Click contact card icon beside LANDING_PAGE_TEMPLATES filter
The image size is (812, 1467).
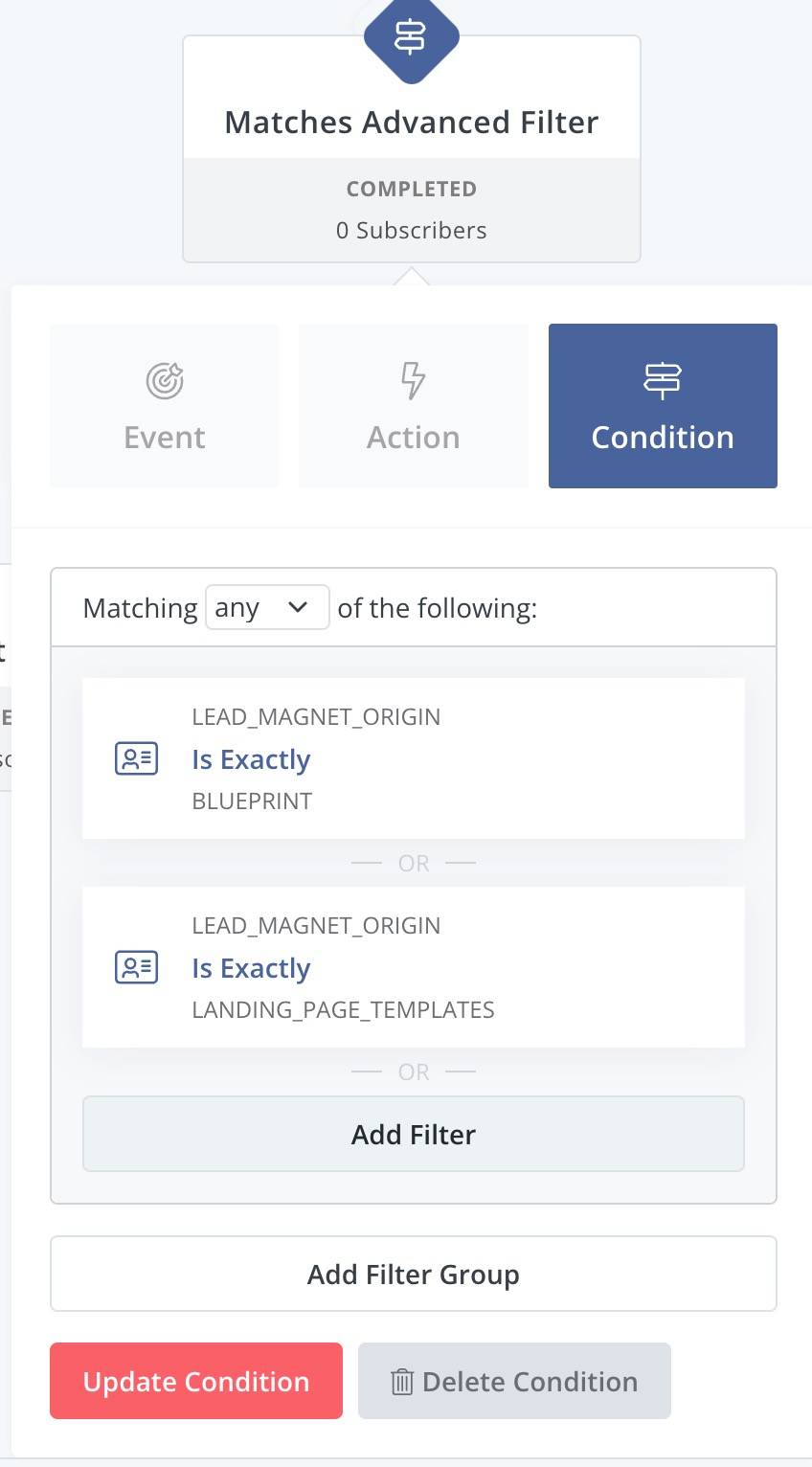(x=136, y=967)
